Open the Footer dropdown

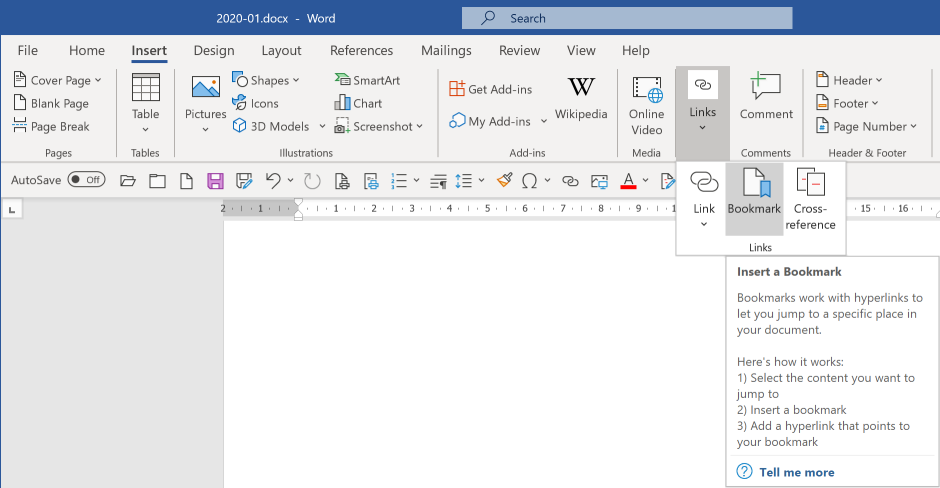pyautogui.click(x=846, y=103)
